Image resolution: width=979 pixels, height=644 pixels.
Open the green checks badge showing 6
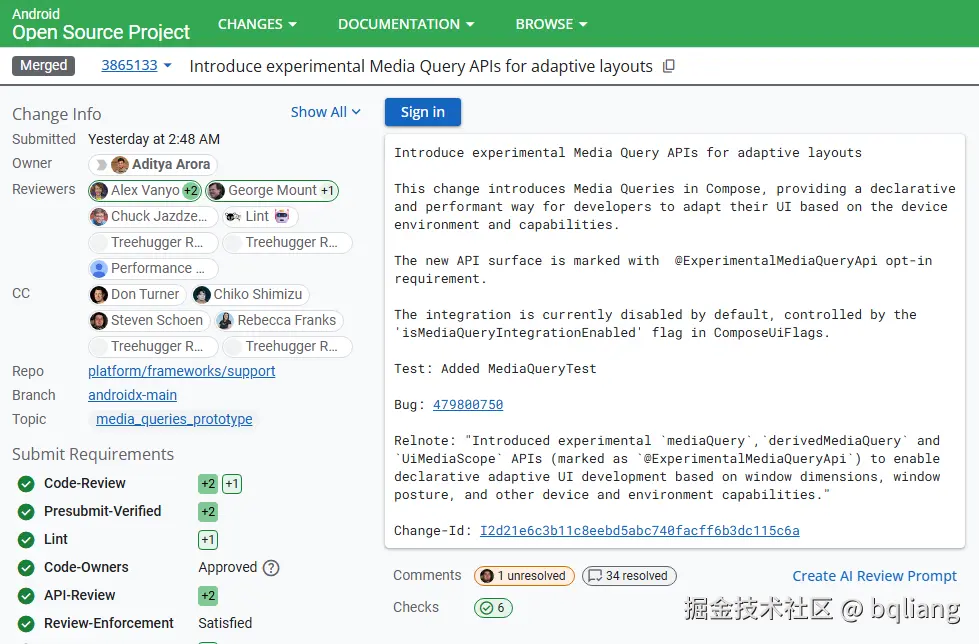coord(492,607)
